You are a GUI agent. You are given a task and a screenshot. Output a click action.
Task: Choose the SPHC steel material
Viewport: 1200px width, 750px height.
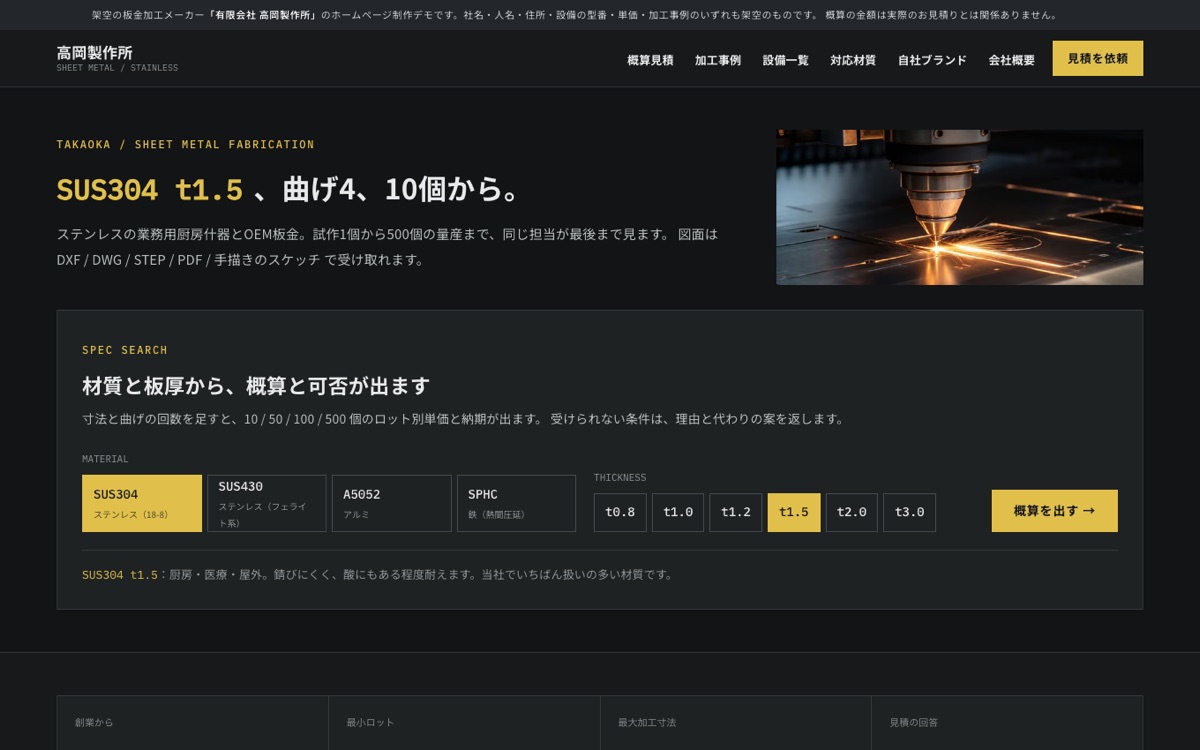[x=516, y=503]
